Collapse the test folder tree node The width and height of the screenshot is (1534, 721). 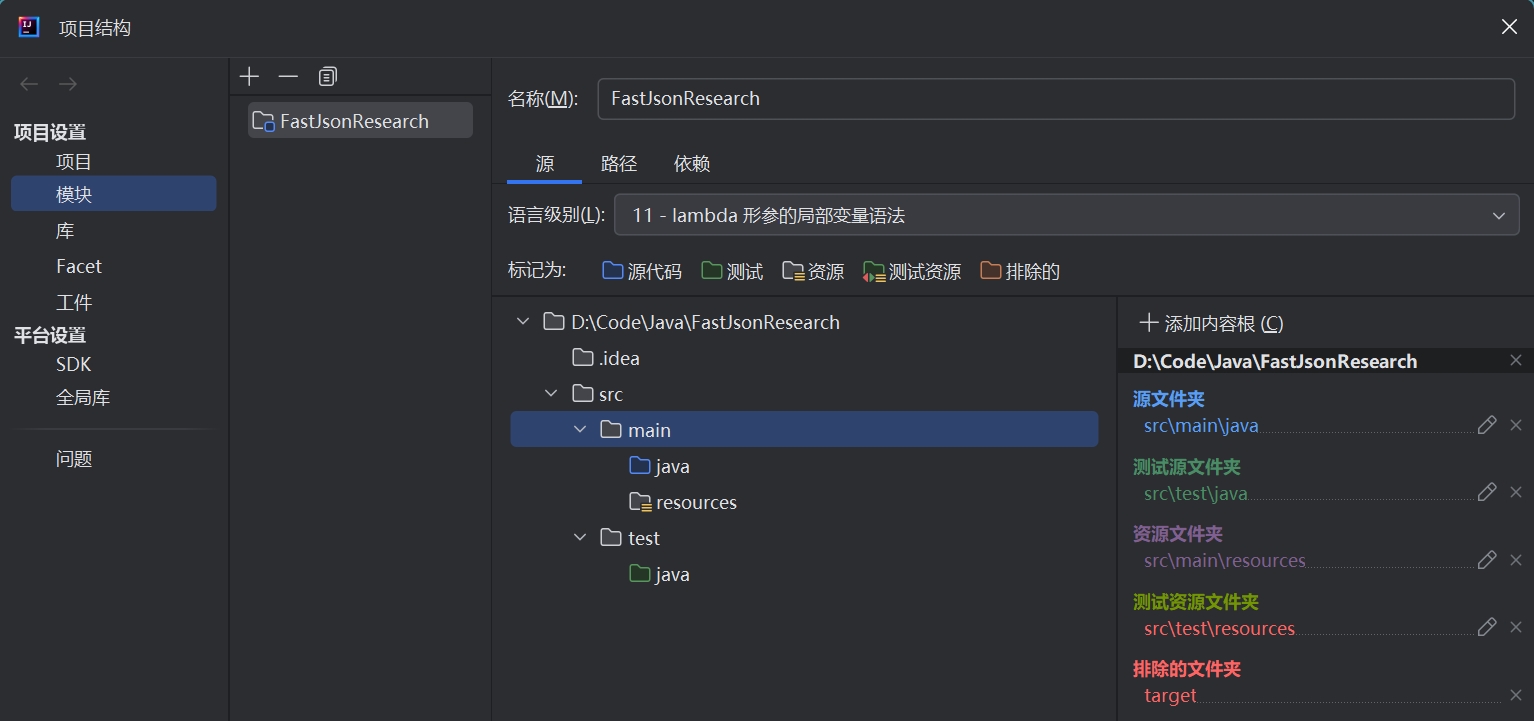pyautogui.click(x=580, y=538)
